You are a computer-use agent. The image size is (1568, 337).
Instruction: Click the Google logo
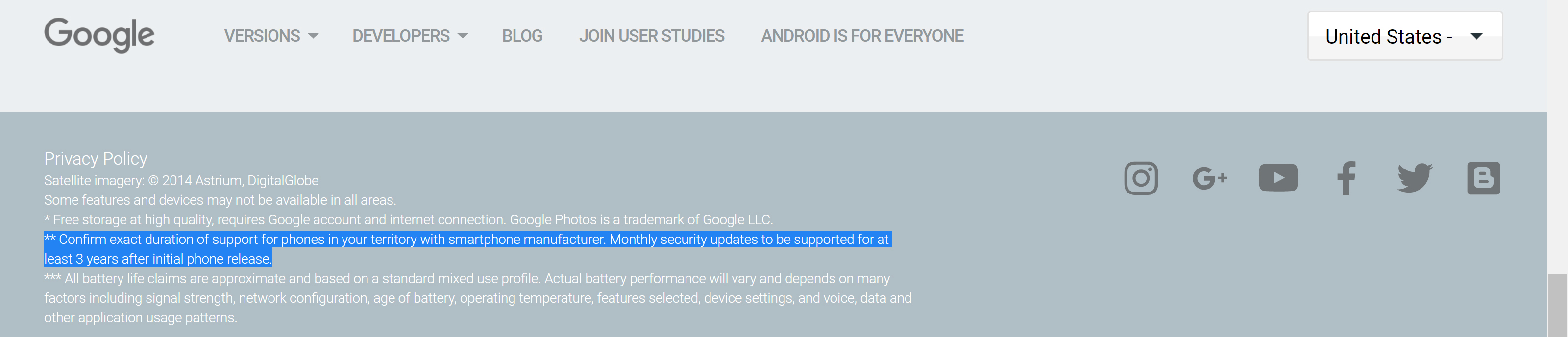99,35
